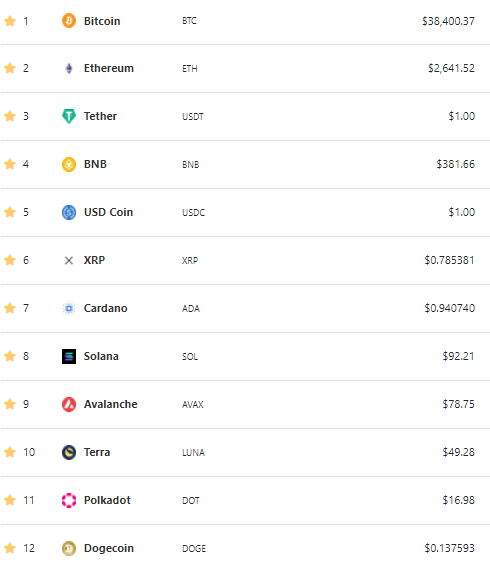Unstar Cardano from the watchlist
490x572 pixels.
click(10, 308)
